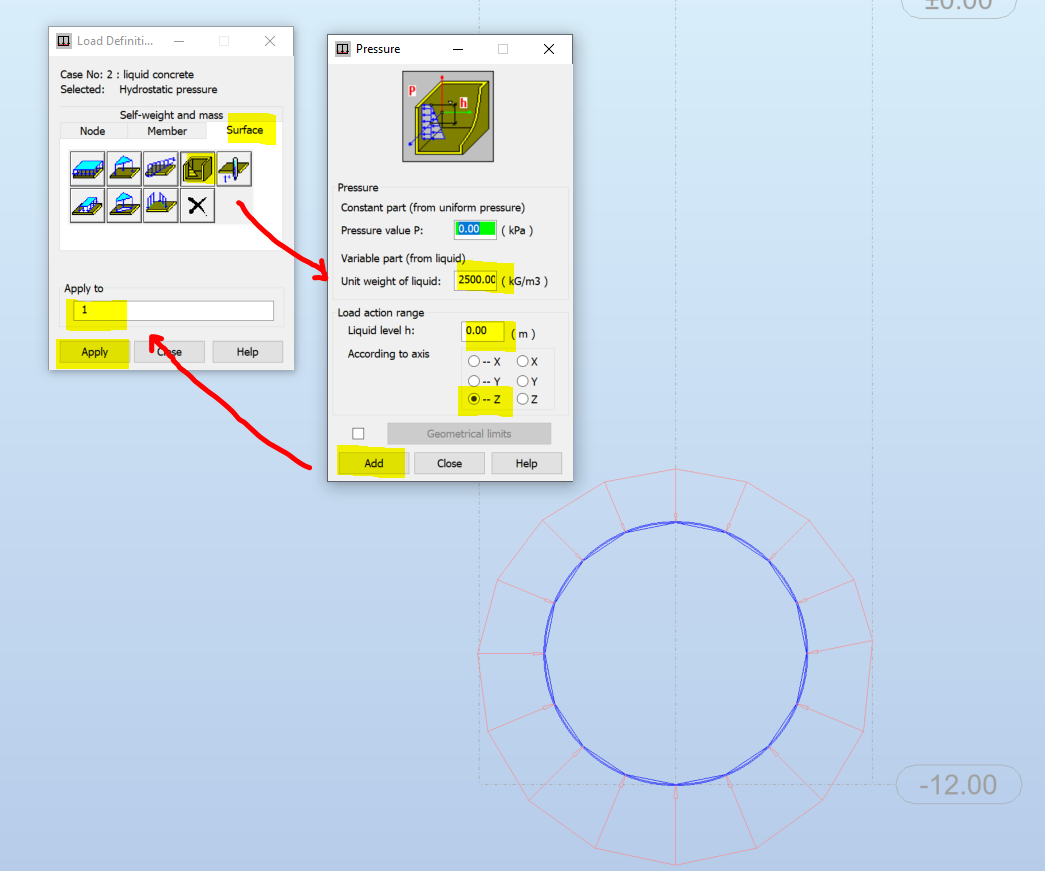Image resolution: width=1045 pixels, height=871 pixels.
Task: Choose the planar load on 3 points icon
Action: 124,169
